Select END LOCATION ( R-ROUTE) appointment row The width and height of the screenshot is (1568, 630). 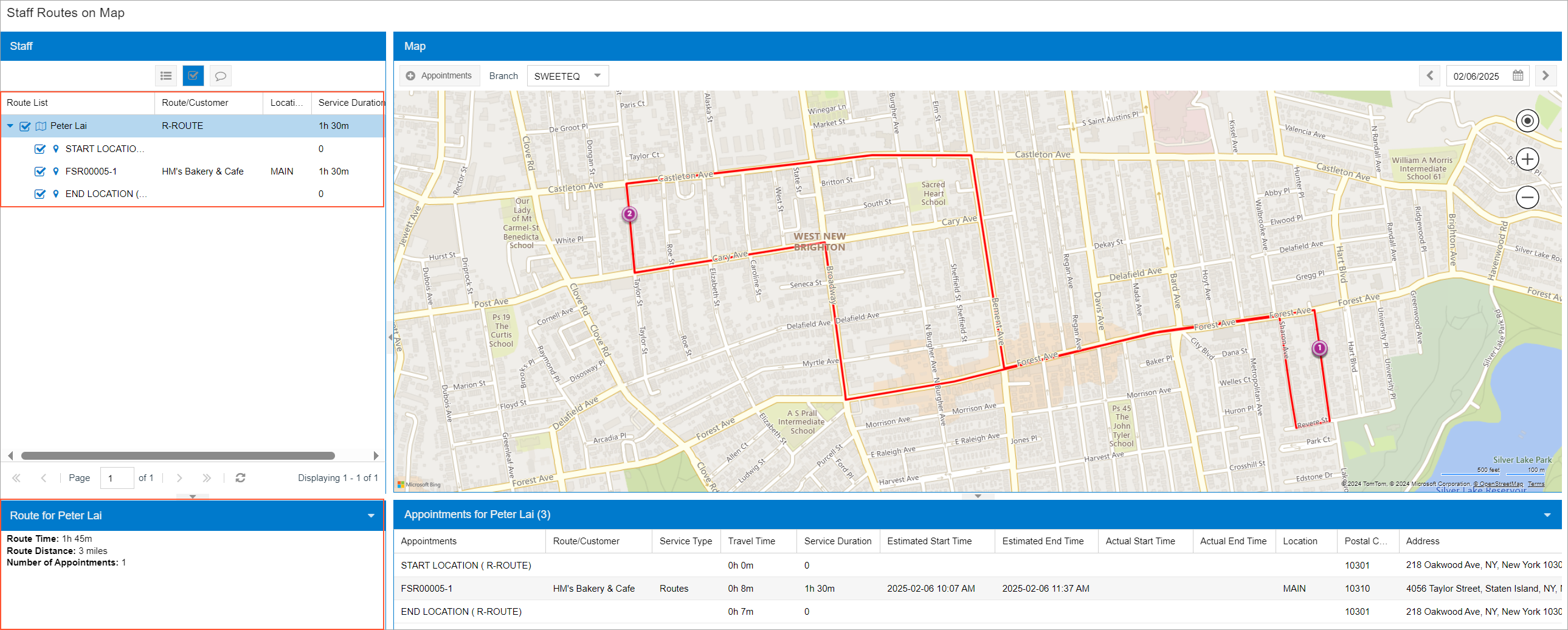(x=978, y=612)
